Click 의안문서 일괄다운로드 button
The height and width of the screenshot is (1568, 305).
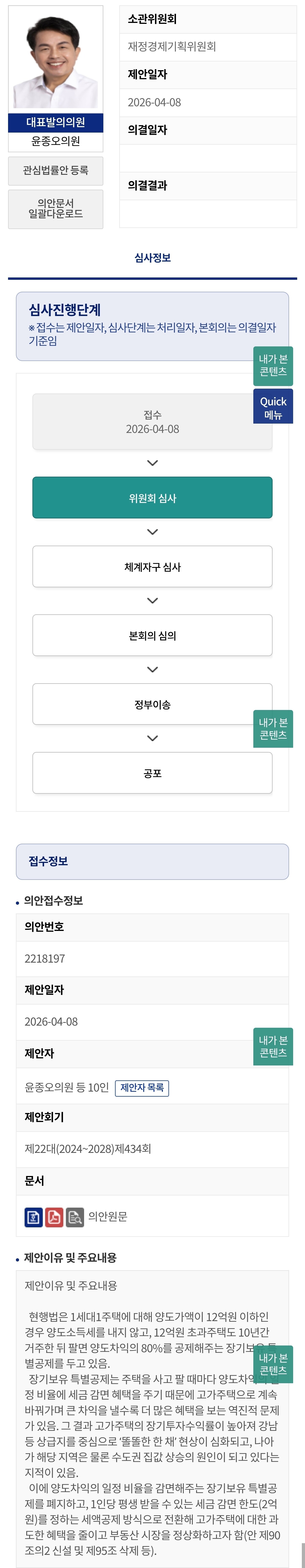click(x=55, y=209)
